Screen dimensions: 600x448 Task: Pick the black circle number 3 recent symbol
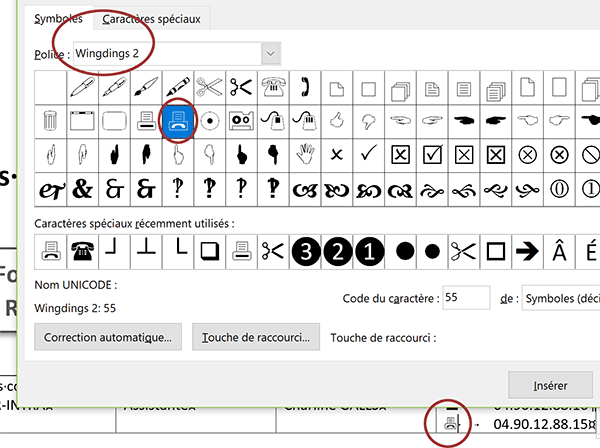[305, 252]
